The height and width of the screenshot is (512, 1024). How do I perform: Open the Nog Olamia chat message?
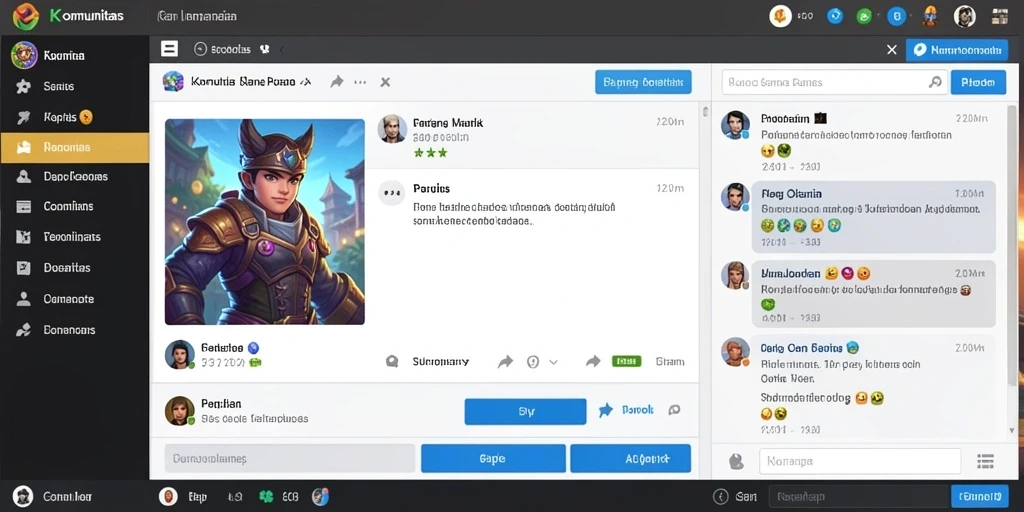click(874, 217)
